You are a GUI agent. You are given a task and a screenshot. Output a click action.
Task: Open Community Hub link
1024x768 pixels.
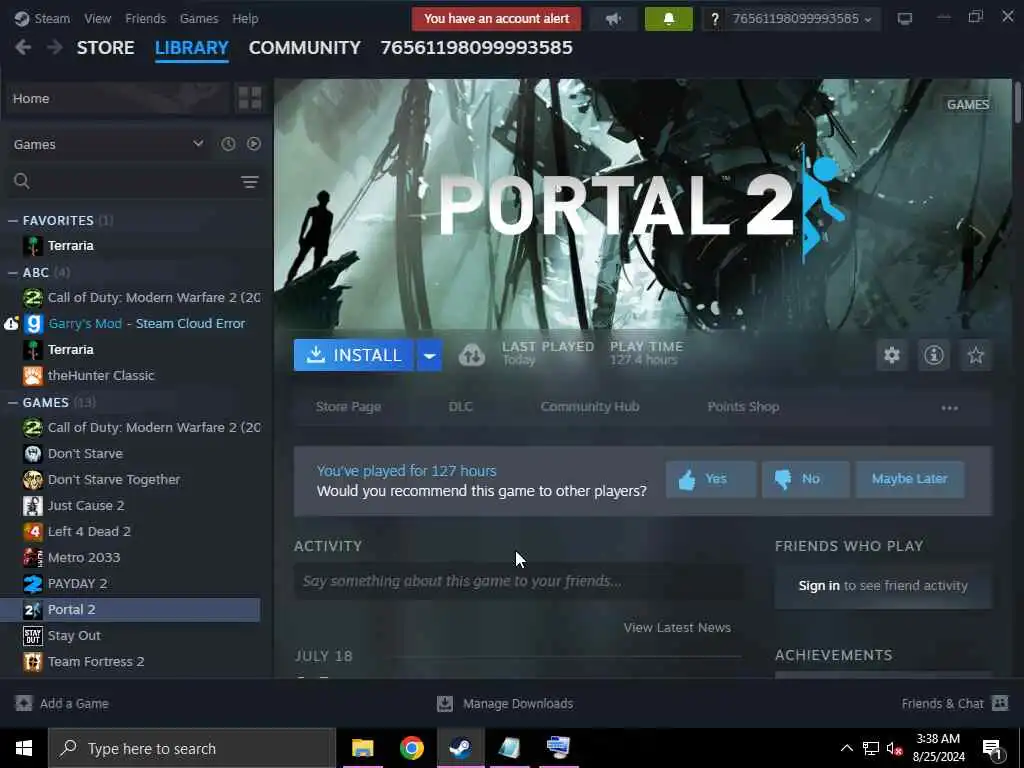pos(590,407)
